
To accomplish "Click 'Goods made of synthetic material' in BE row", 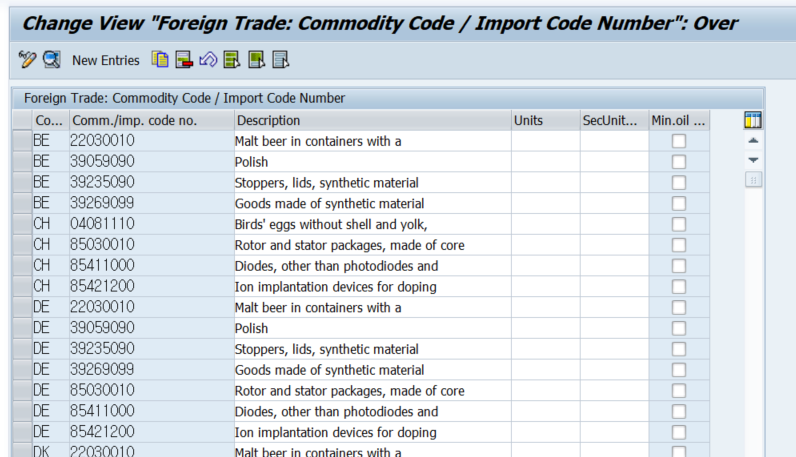I will click(x=373, y=204).
